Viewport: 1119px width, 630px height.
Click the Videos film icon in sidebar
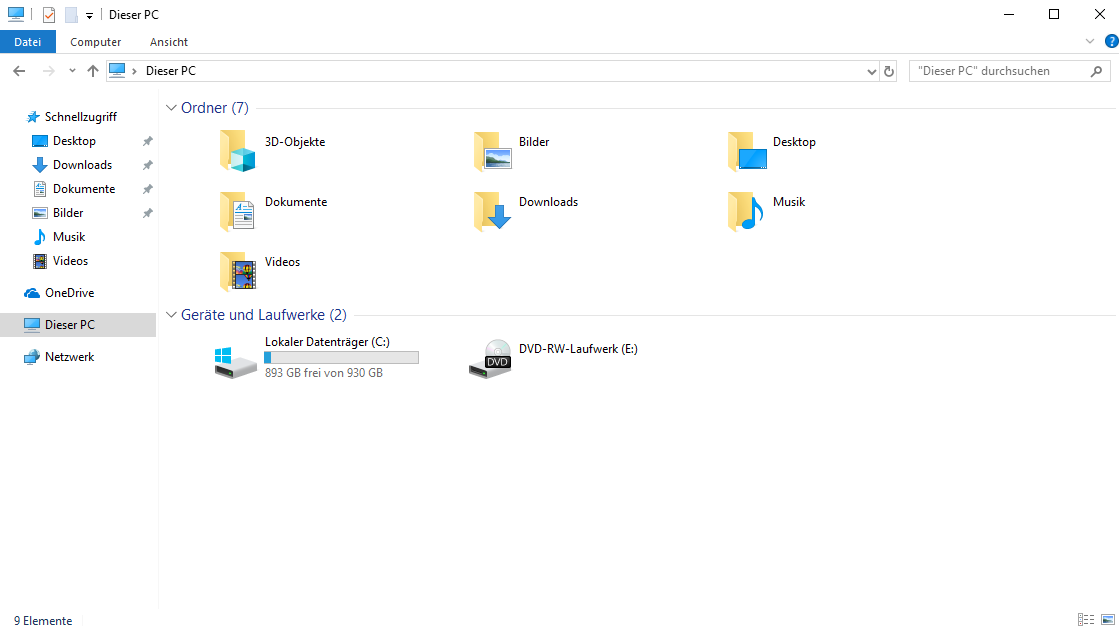[x=40, y=261]
